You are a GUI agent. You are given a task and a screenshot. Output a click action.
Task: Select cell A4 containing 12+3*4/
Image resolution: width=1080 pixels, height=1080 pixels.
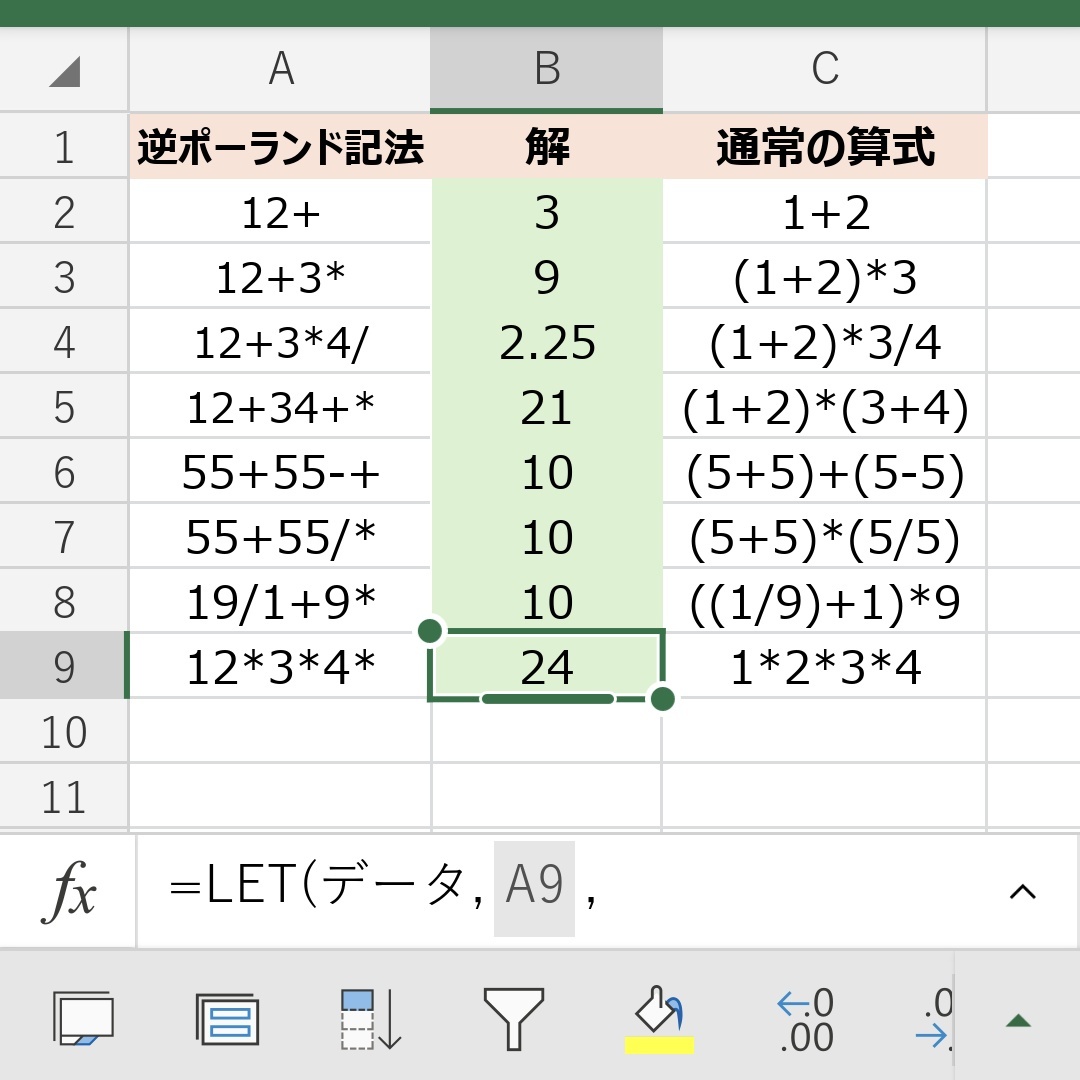tap(280, 343)
